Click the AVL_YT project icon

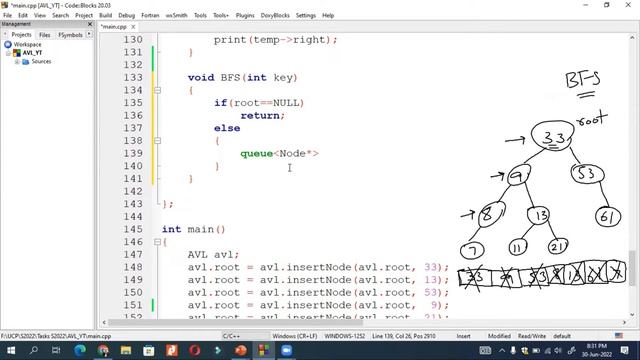(17, 53)
